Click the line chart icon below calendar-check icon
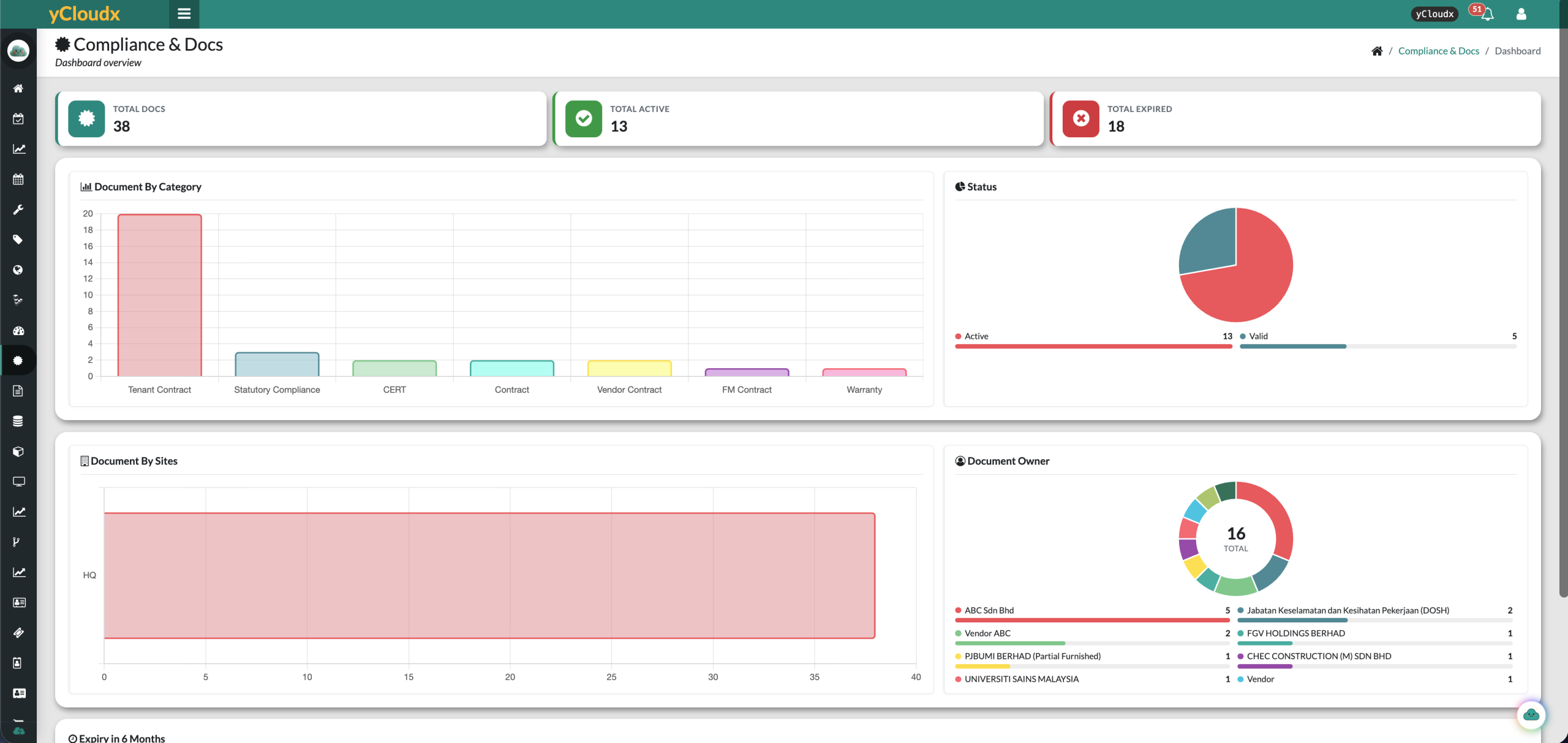 [x=18, y=149]
